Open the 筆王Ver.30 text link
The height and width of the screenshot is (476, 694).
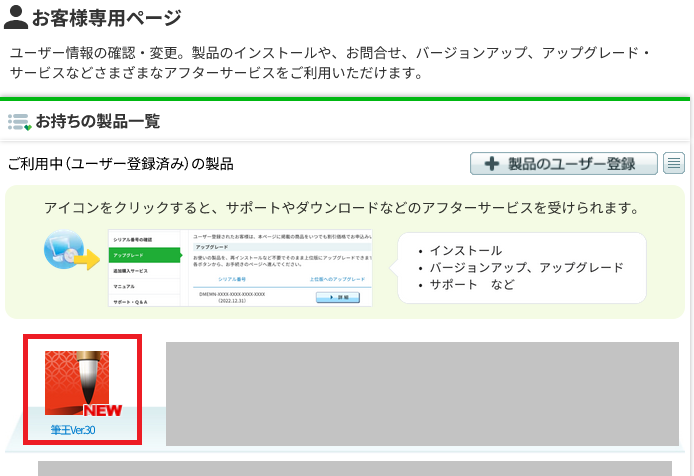[73, 430]
